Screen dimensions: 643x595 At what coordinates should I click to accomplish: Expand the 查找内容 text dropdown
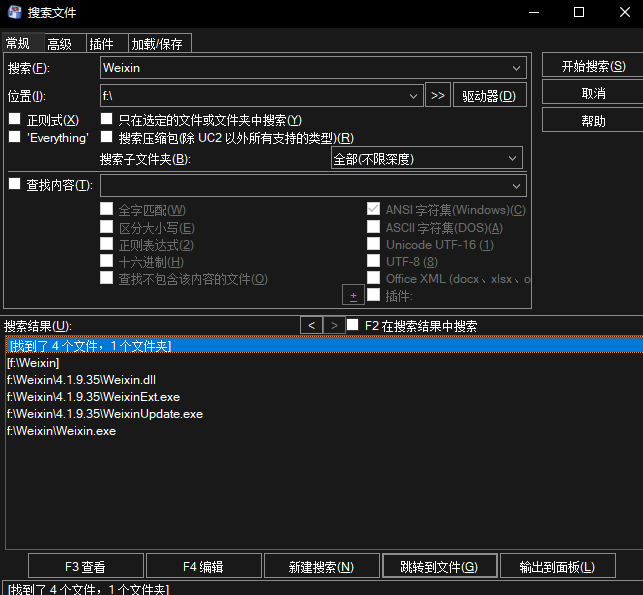pos(516,186)
